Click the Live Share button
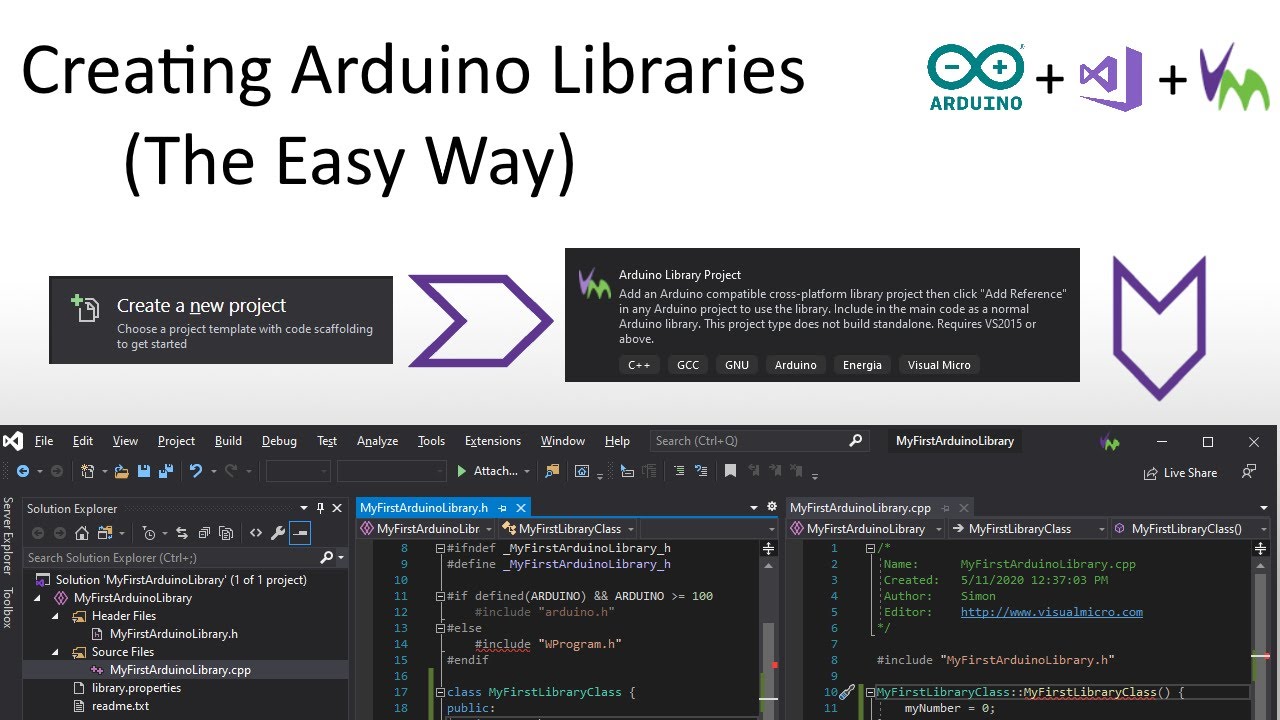1280x720 pixels. pyautogui.click(x=1181, y=473)
